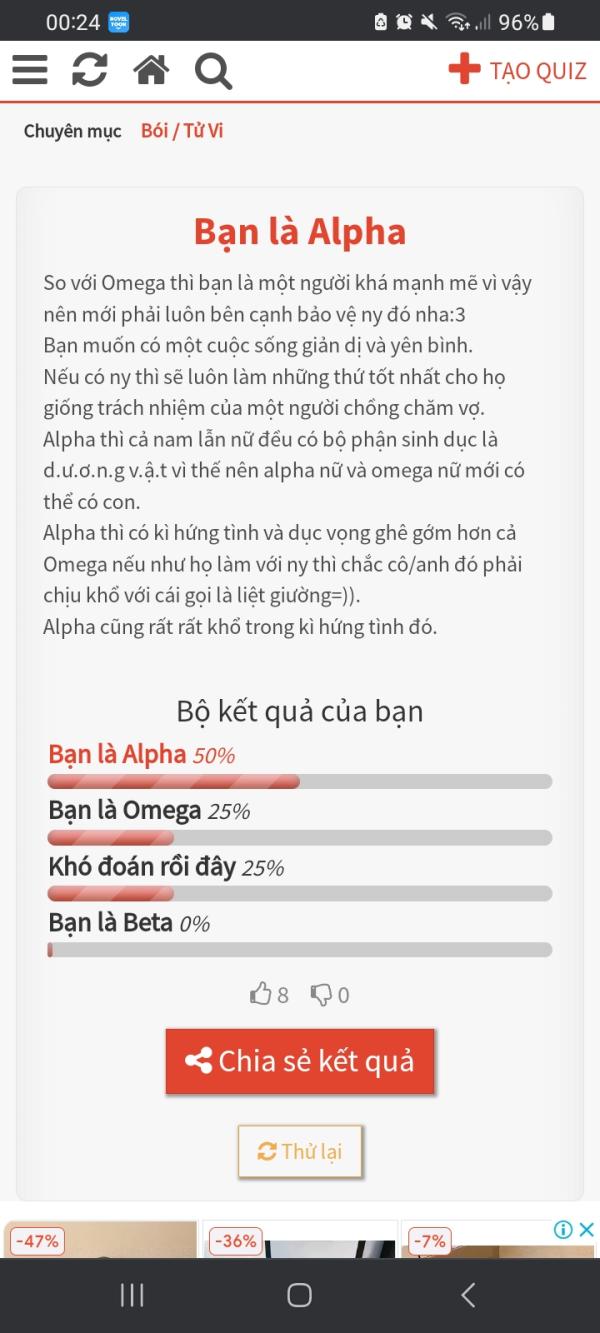Click the Bạn là Alpha progress bar

300,781
